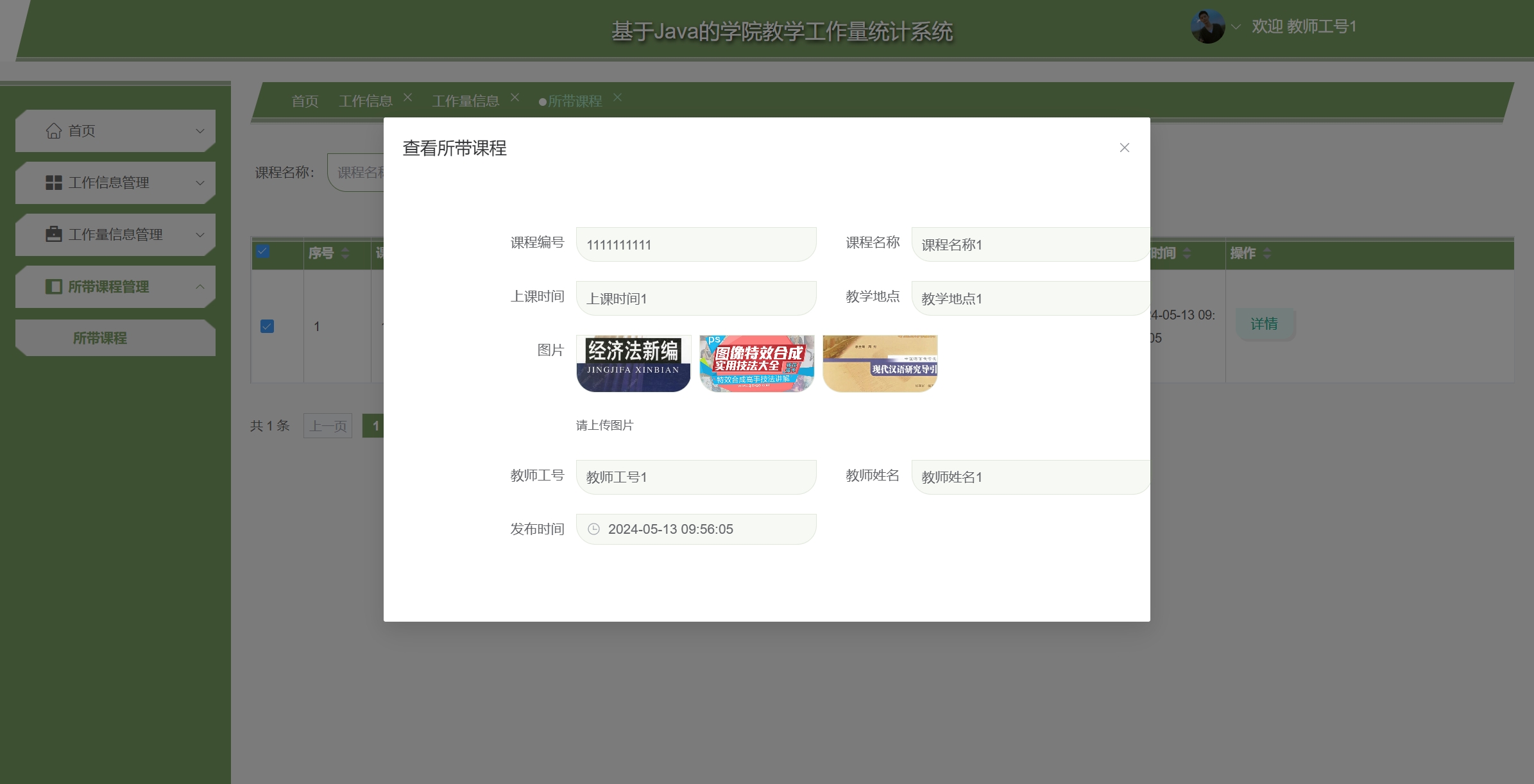Uncheck the row 1 checkbox

pyautogui.click(x=268, y=327)
